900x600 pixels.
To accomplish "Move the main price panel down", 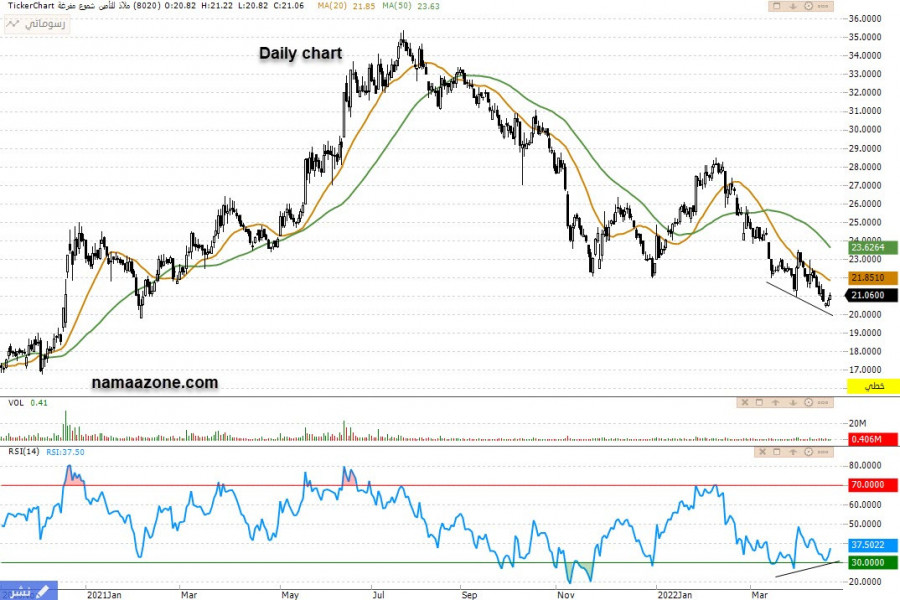I will 793,6.
